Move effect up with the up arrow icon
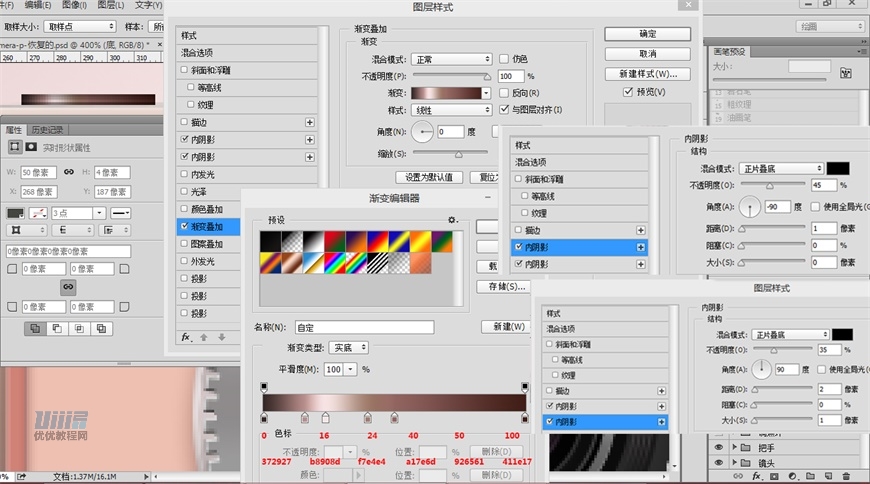Screen dimensions: 870x484 pyautogui.click(x=204, y=337)
